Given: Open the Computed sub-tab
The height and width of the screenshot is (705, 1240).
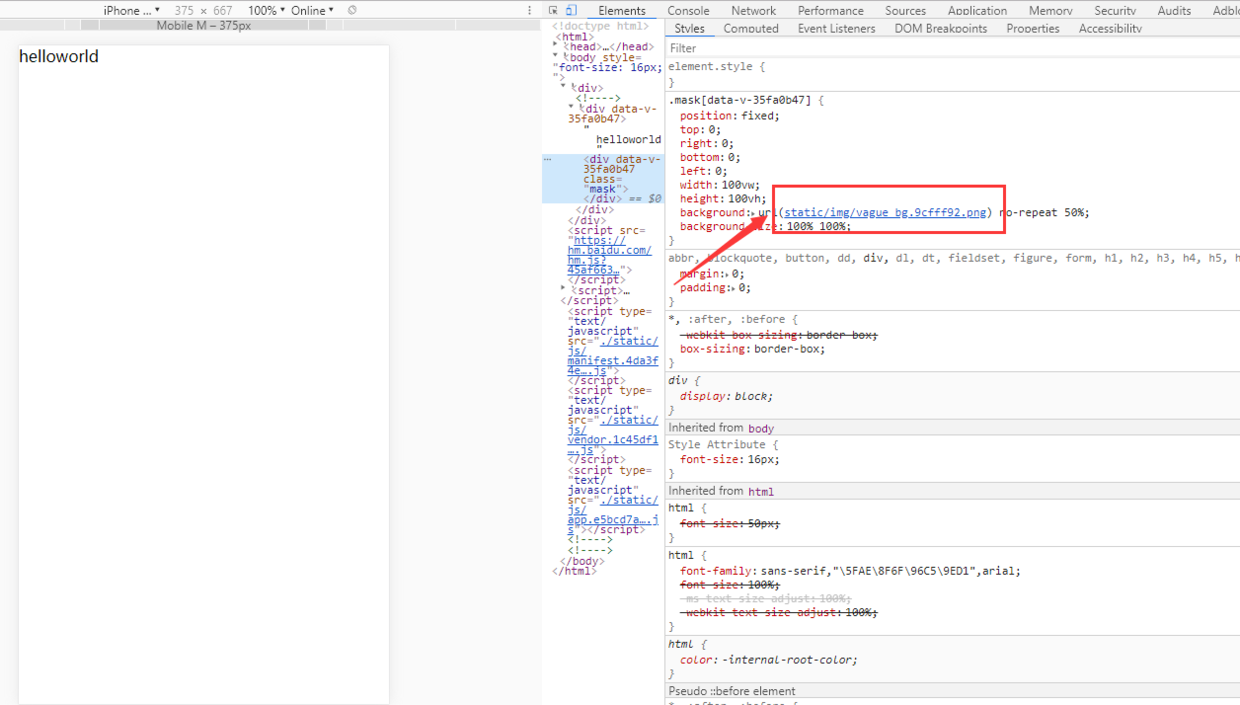Looking at the screenshot, I should coord(751,28).
